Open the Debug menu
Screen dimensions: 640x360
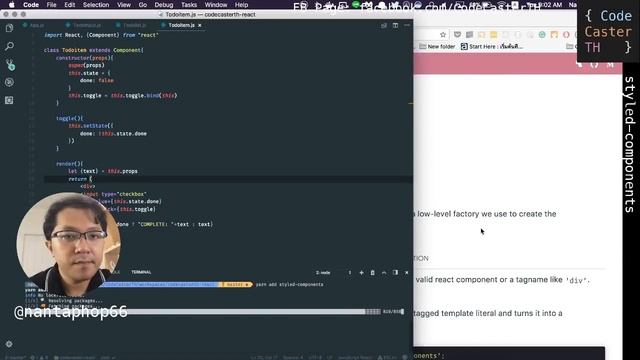pyautogui.click(x=164, y=5)
